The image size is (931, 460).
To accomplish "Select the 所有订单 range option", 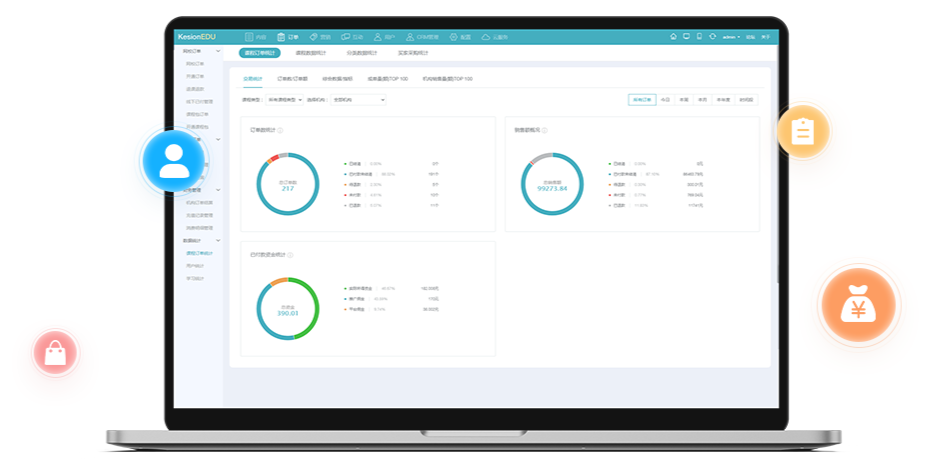I will click(x=642, y=100).
